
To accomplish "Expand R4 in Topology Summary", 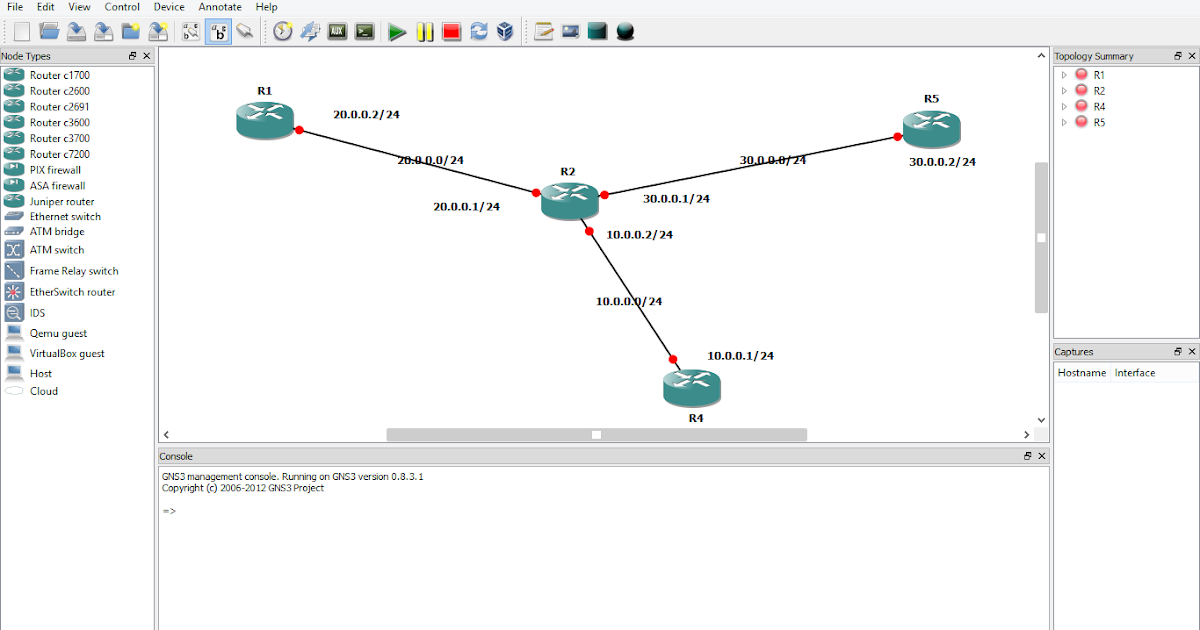I will tap(1064, 106).
